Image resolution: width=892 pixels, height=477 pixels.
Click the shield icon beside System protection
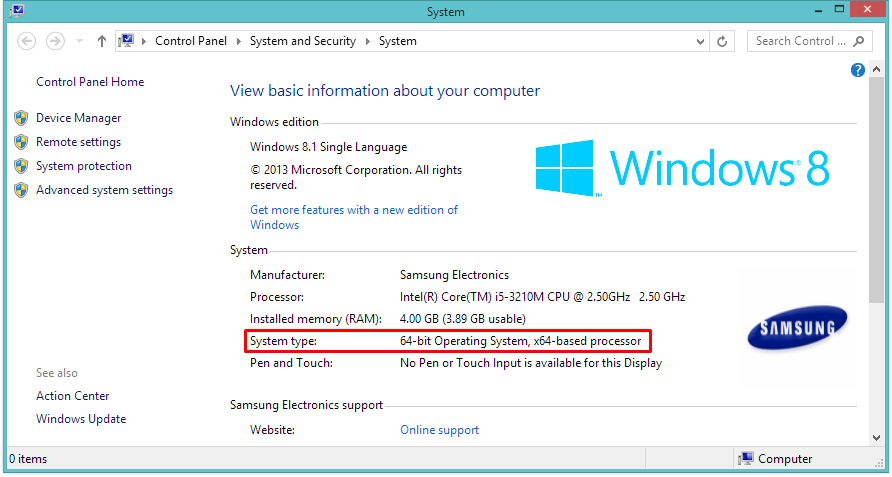[21, 166]
